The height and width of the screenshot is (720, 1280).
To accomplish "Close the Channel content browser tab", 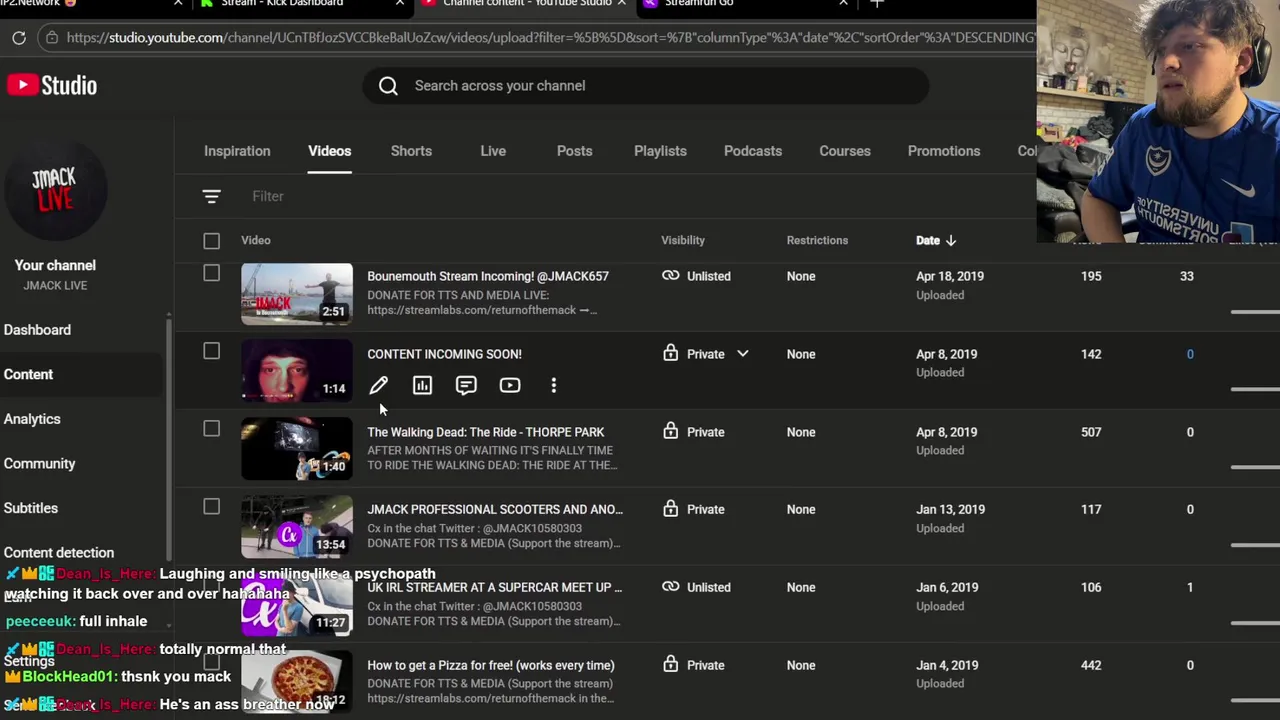I will 621,4.
